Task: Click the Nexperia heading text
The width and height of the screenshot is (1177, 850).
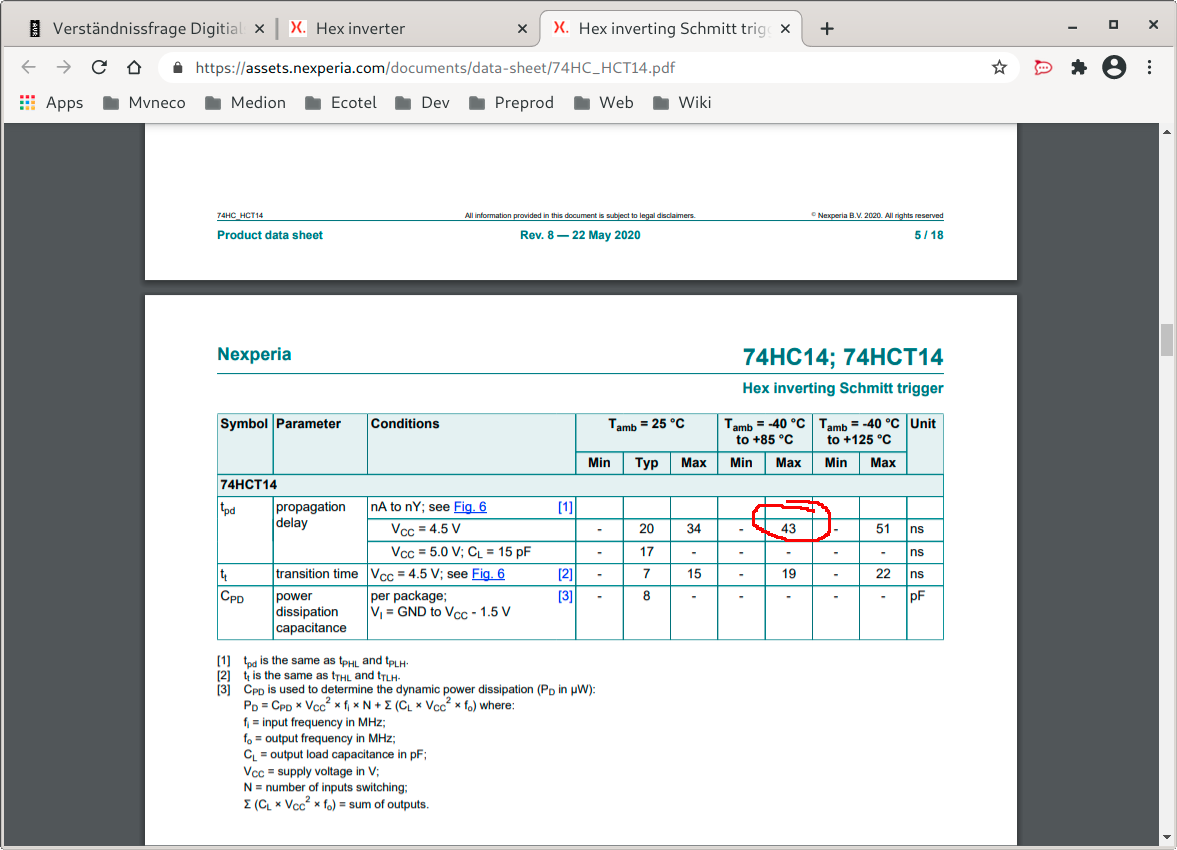Action: click(254, 354)
